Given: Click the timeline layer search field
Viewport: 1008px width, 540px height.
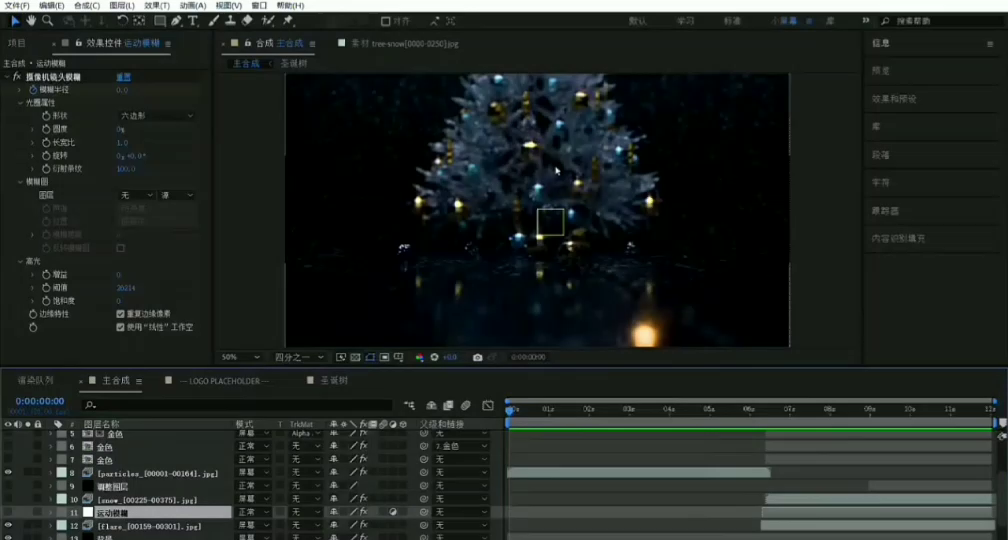Looking at the screenshot, I should point(240,405).
